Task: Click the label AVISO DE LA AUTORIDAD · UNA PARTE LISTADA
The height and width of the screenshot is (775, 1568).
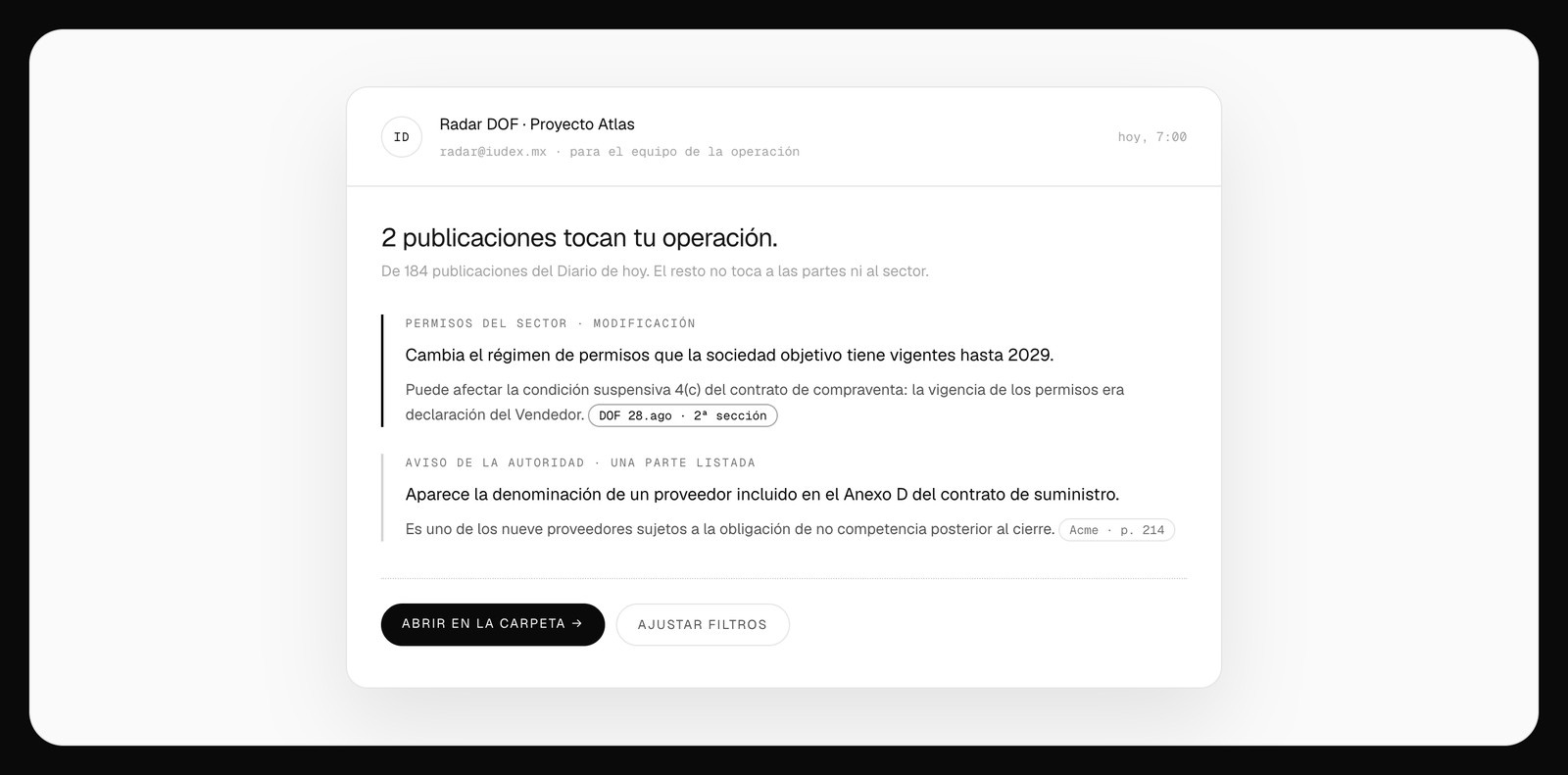Action: pyautogui.click(x=580, y=462)
